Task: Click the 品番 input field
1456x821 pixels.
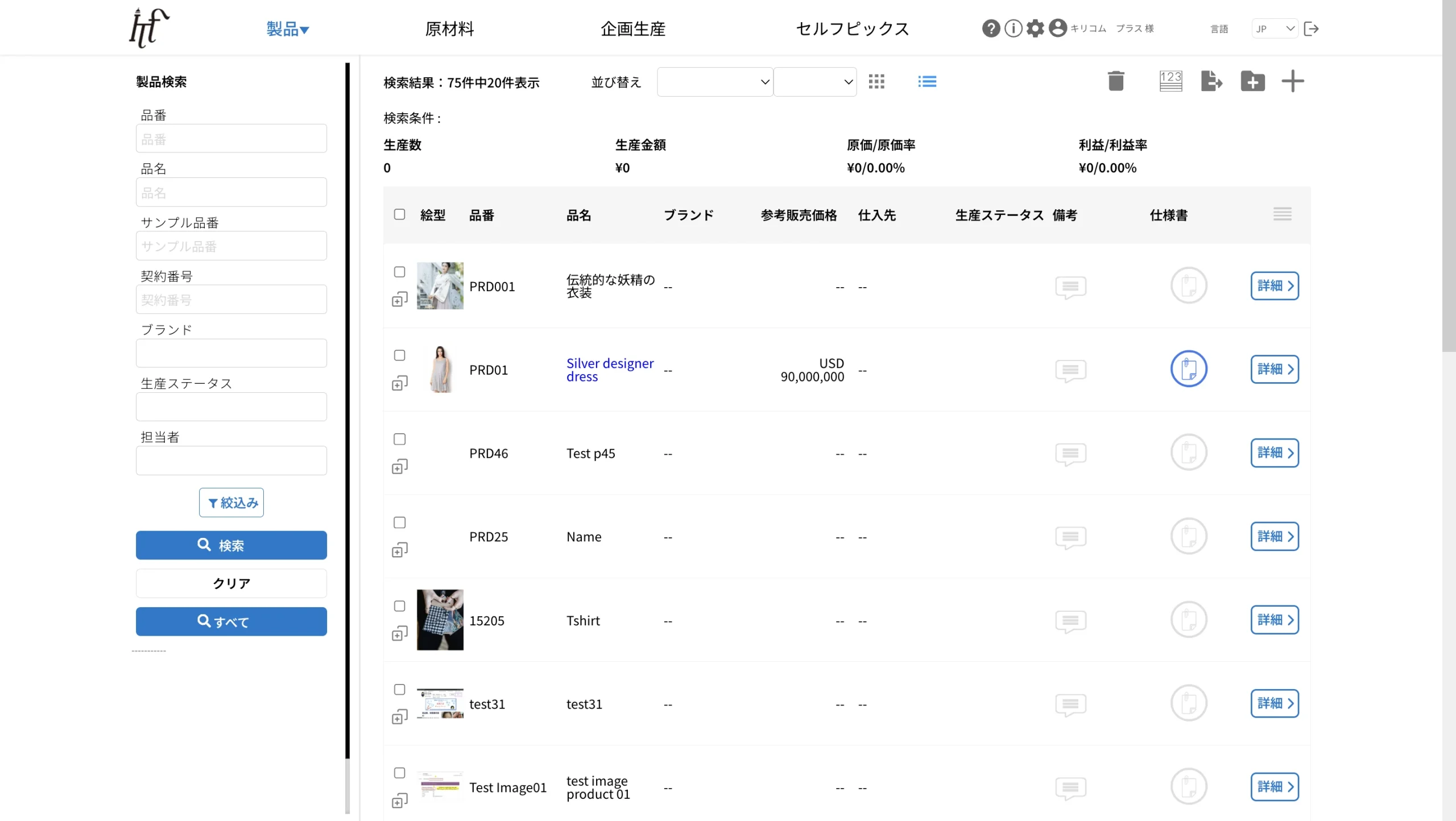Action: point(231,139)
